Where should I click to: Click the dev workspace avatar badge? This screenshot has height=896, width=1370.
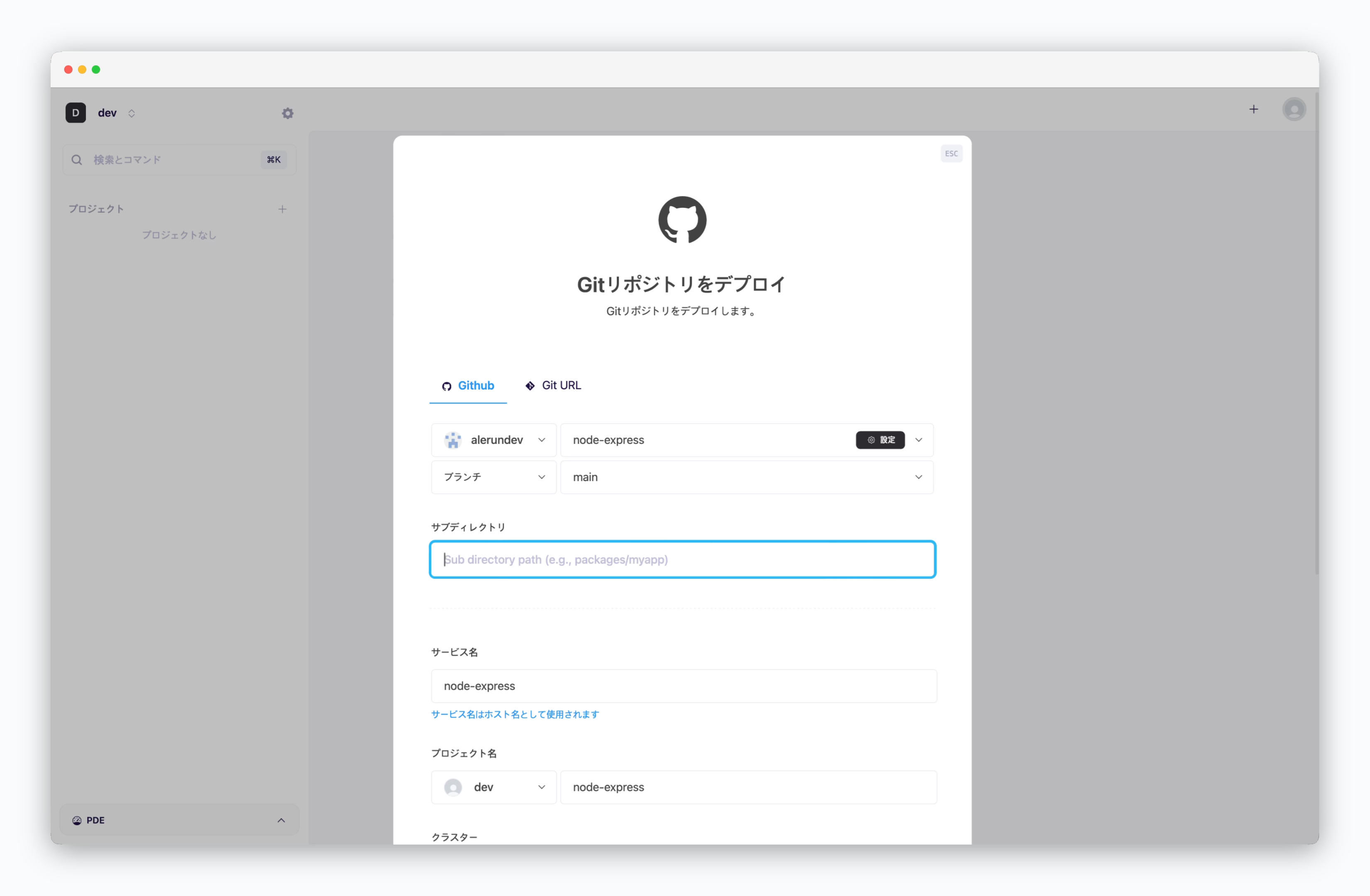click(76, 113)
